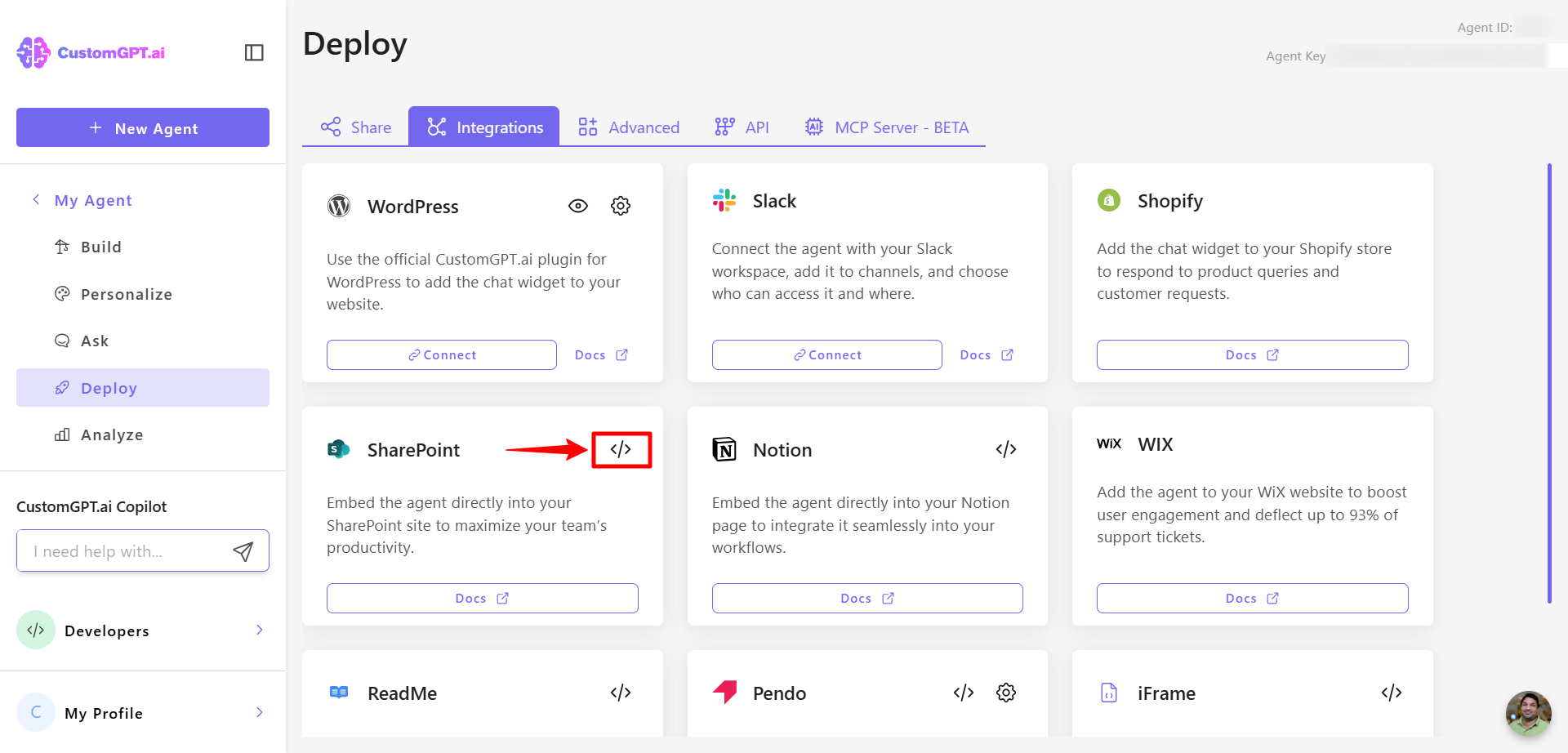Image resolution: width=1568 pixels, height=753 pixels.
Task: Open ReadMe embed code icon
Action: click(621, 693)
